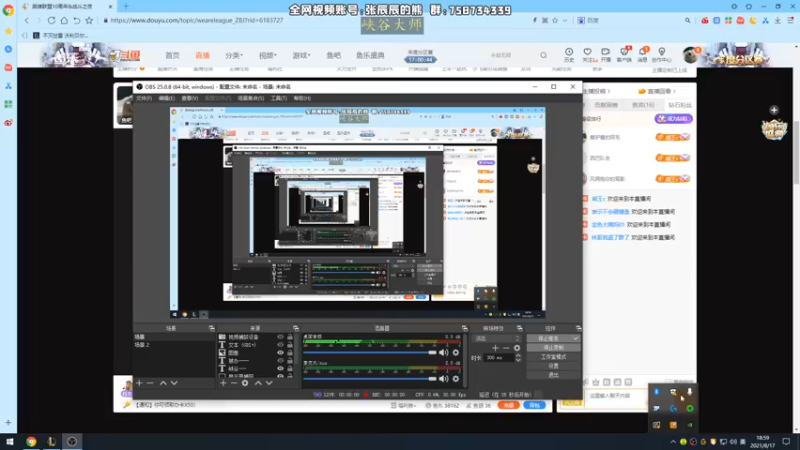Toggle visibility of fifth source row
Viewport: 800px width, 450px height.
pyautogui.click(x=280, y=368)
